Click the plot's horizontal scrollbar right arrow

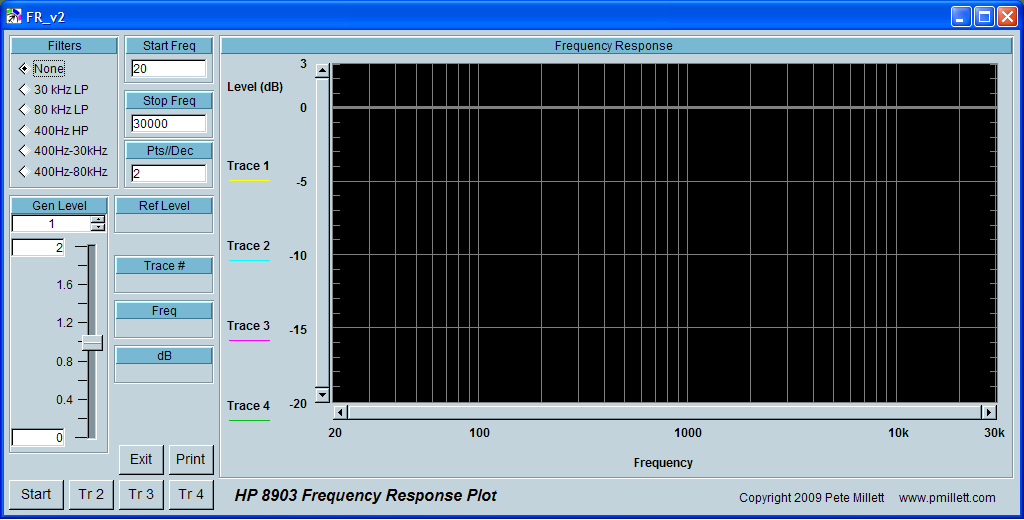(989, 412)
